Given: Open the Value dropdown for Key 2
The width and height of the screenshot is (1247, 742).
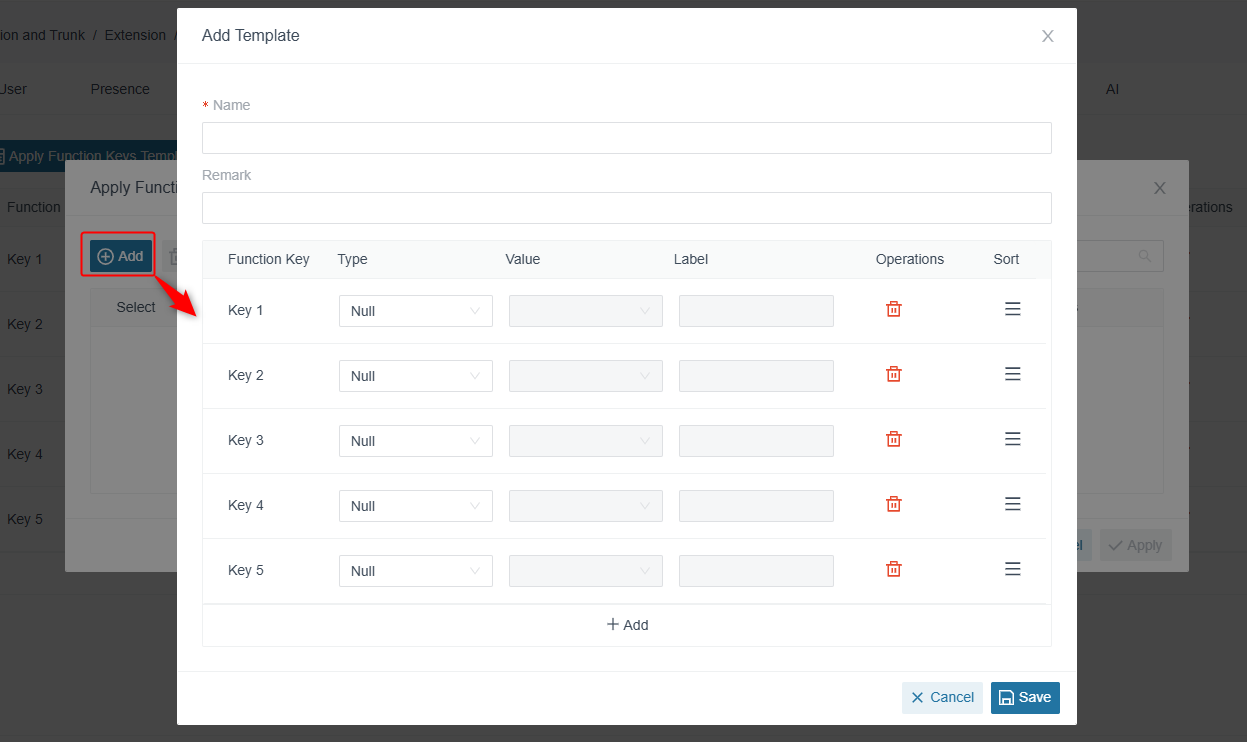Looking at the screenshot, I should [x=586, y=376].
